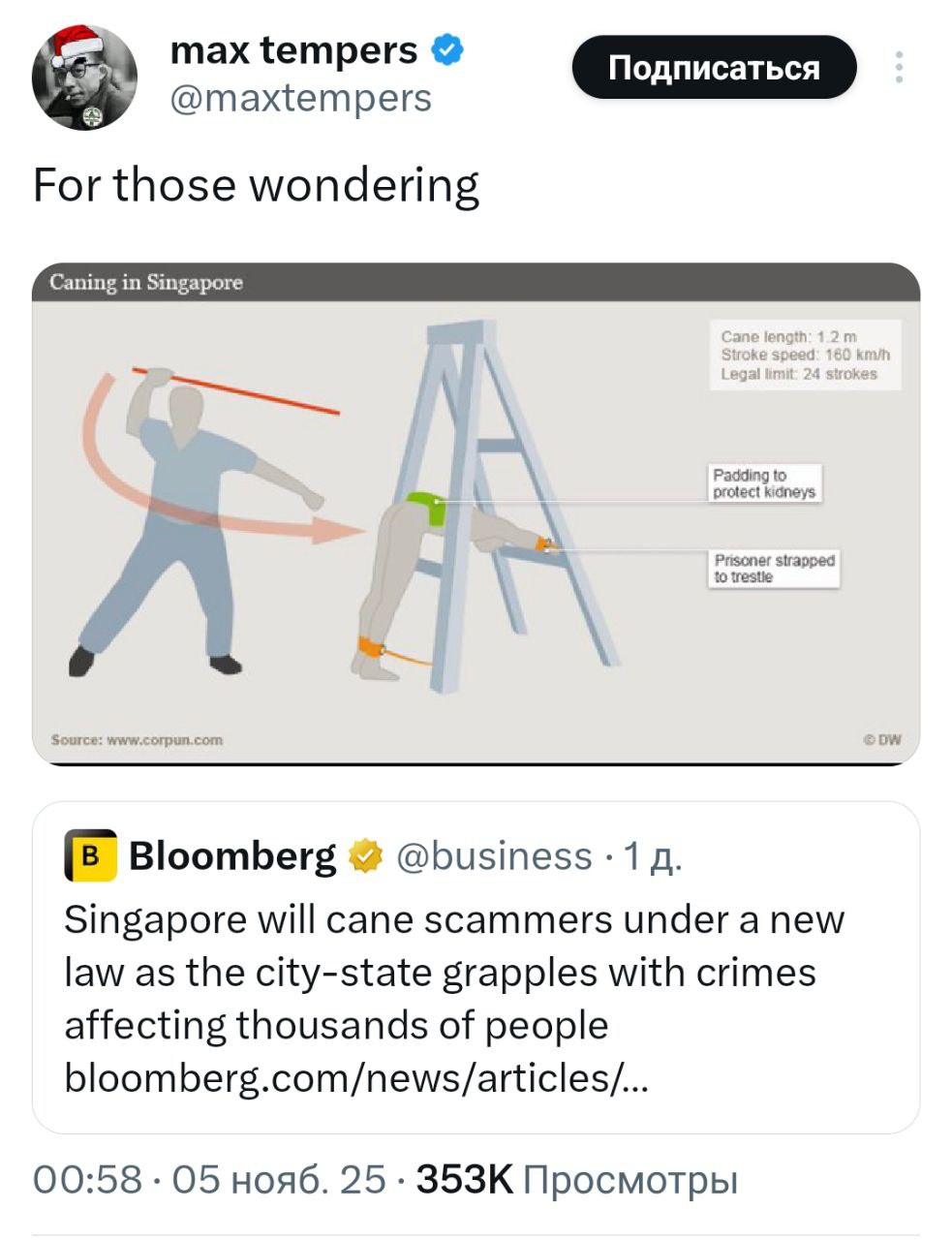Image resolution: width=952 pixels, height=1240 pixels.
Task: Click the cane length and stroke speed box
Action: (x=804, y=355)
